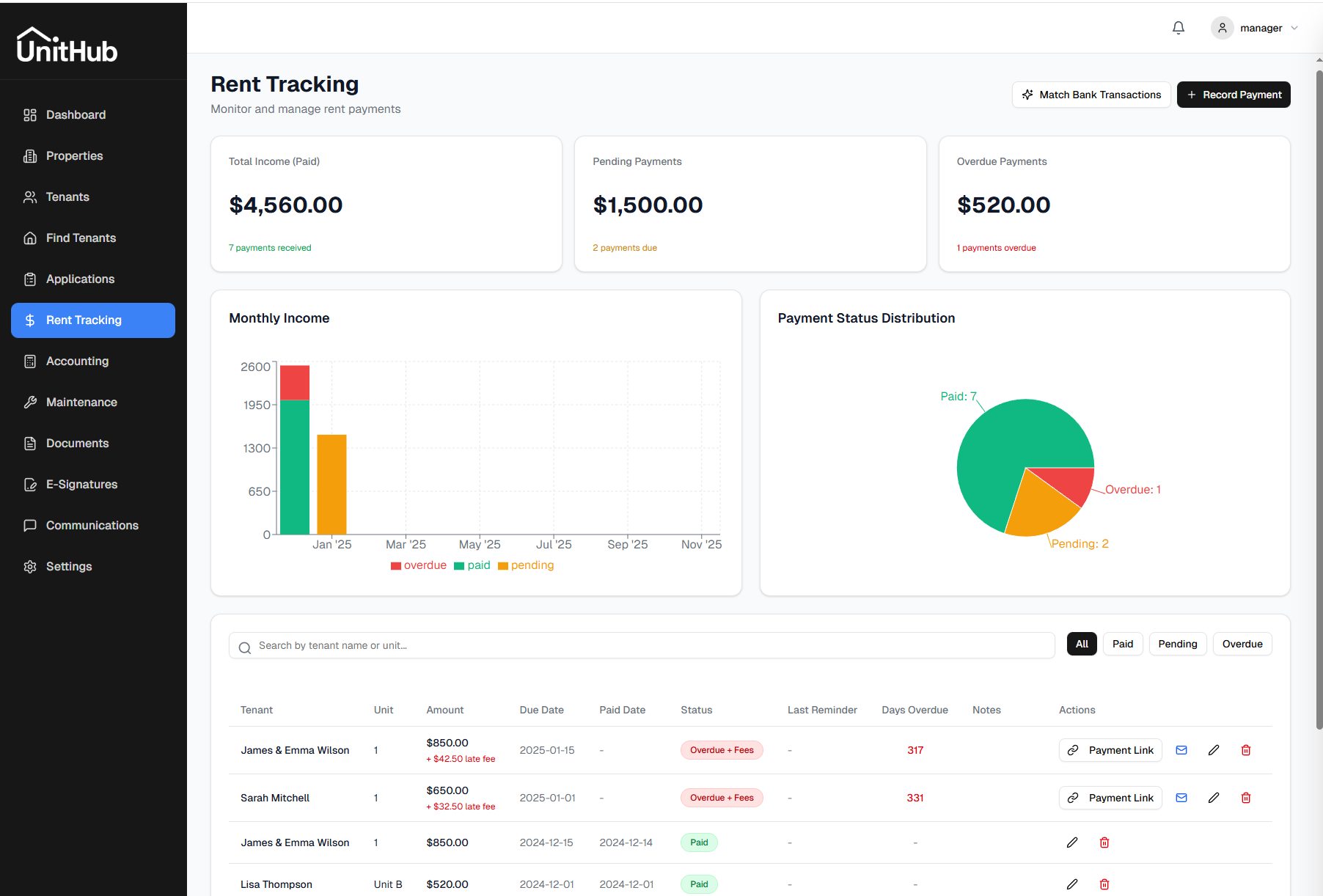Open the Accounting page in sidebar

[77, 361]
